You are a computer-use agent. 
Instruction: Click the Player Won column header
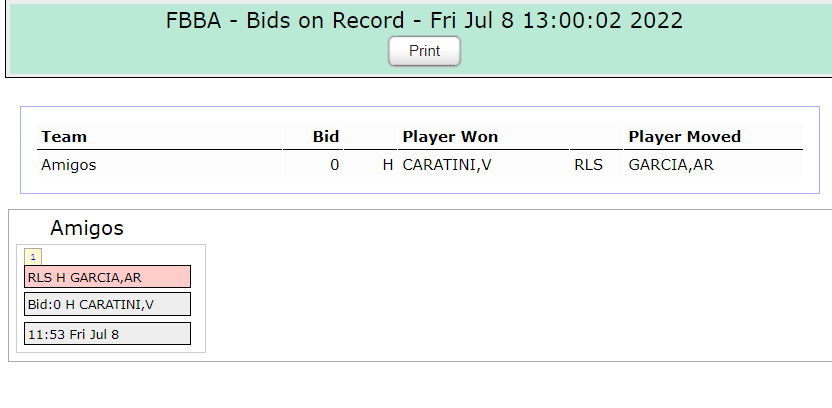click(x=450, y=137)
